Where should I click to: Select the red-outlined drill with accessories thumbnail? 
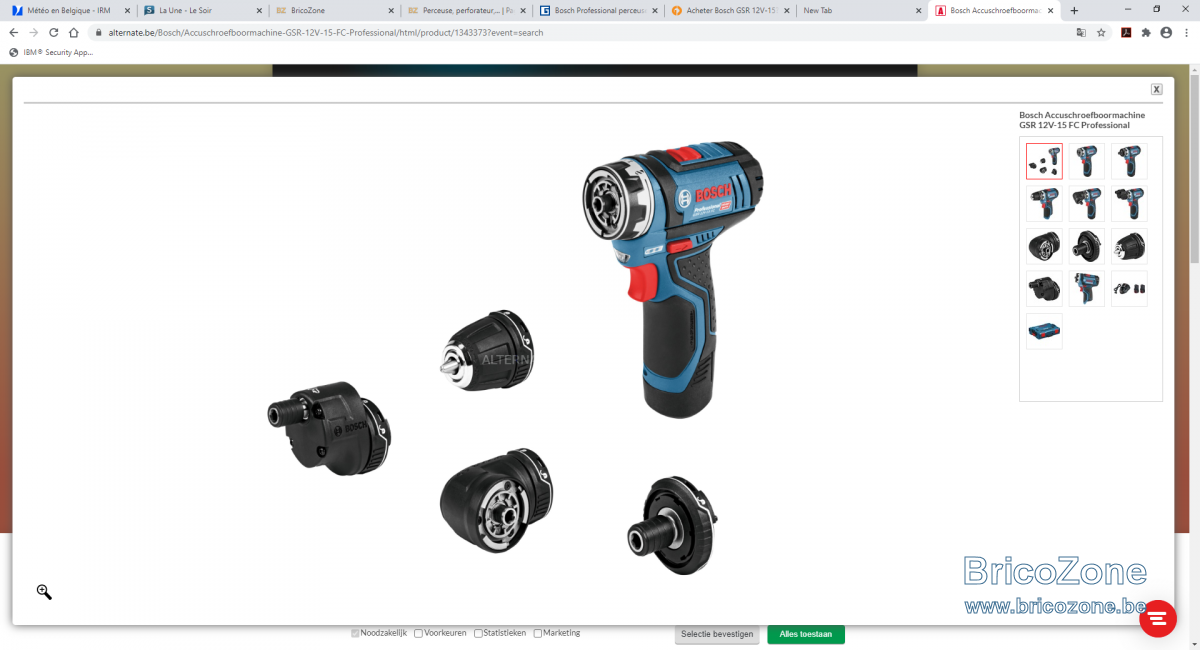(x=1044, y=161)
